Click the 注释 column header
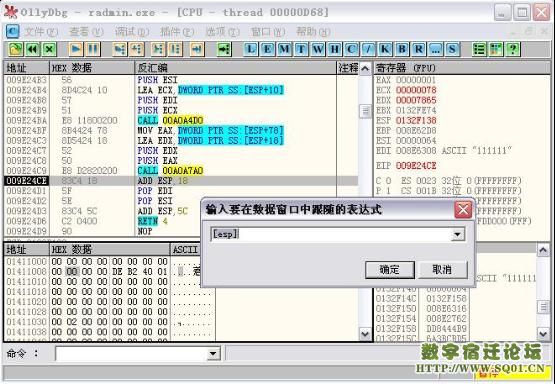The width and height of the screenshot is (555, 384). coord(348,68)
